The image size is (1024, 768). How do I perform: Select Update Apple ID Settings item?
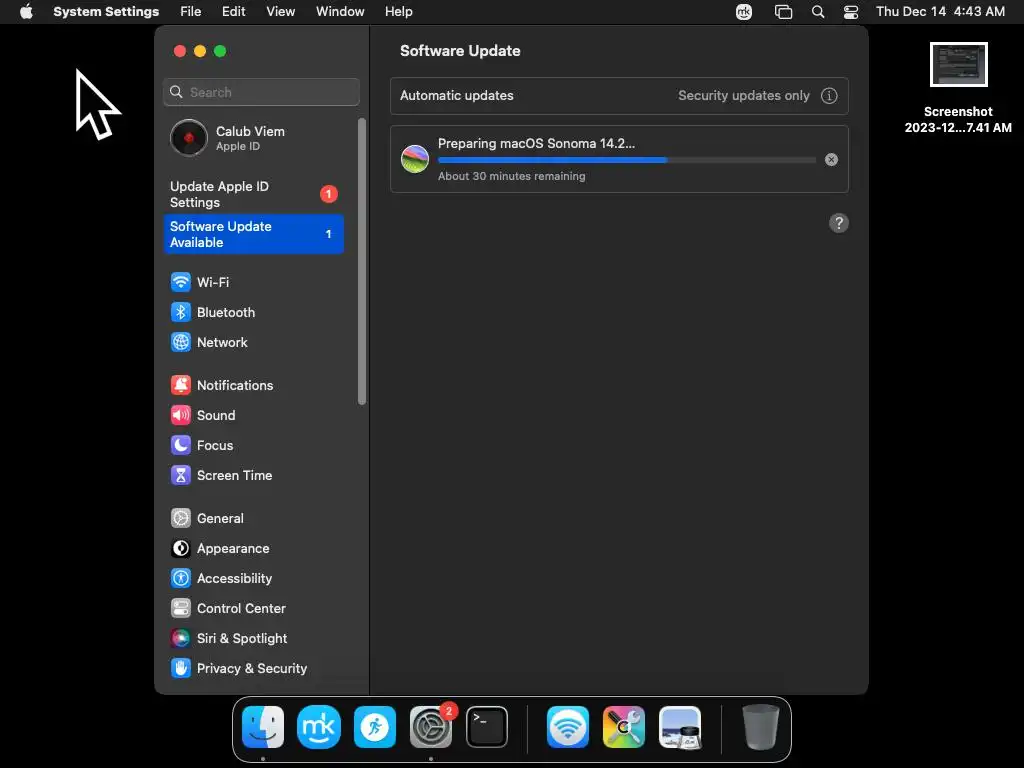(x=254, y=194)
